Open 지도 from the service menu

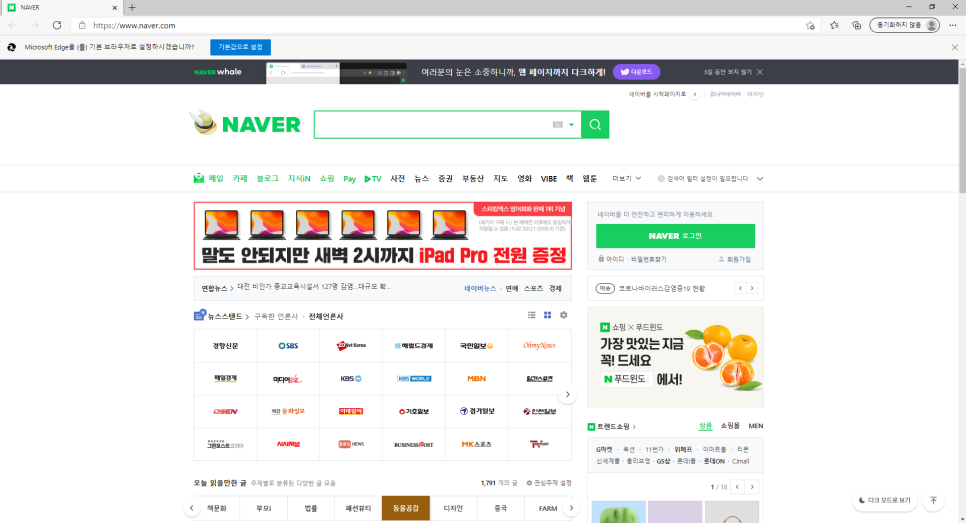(x=500, y=179)
